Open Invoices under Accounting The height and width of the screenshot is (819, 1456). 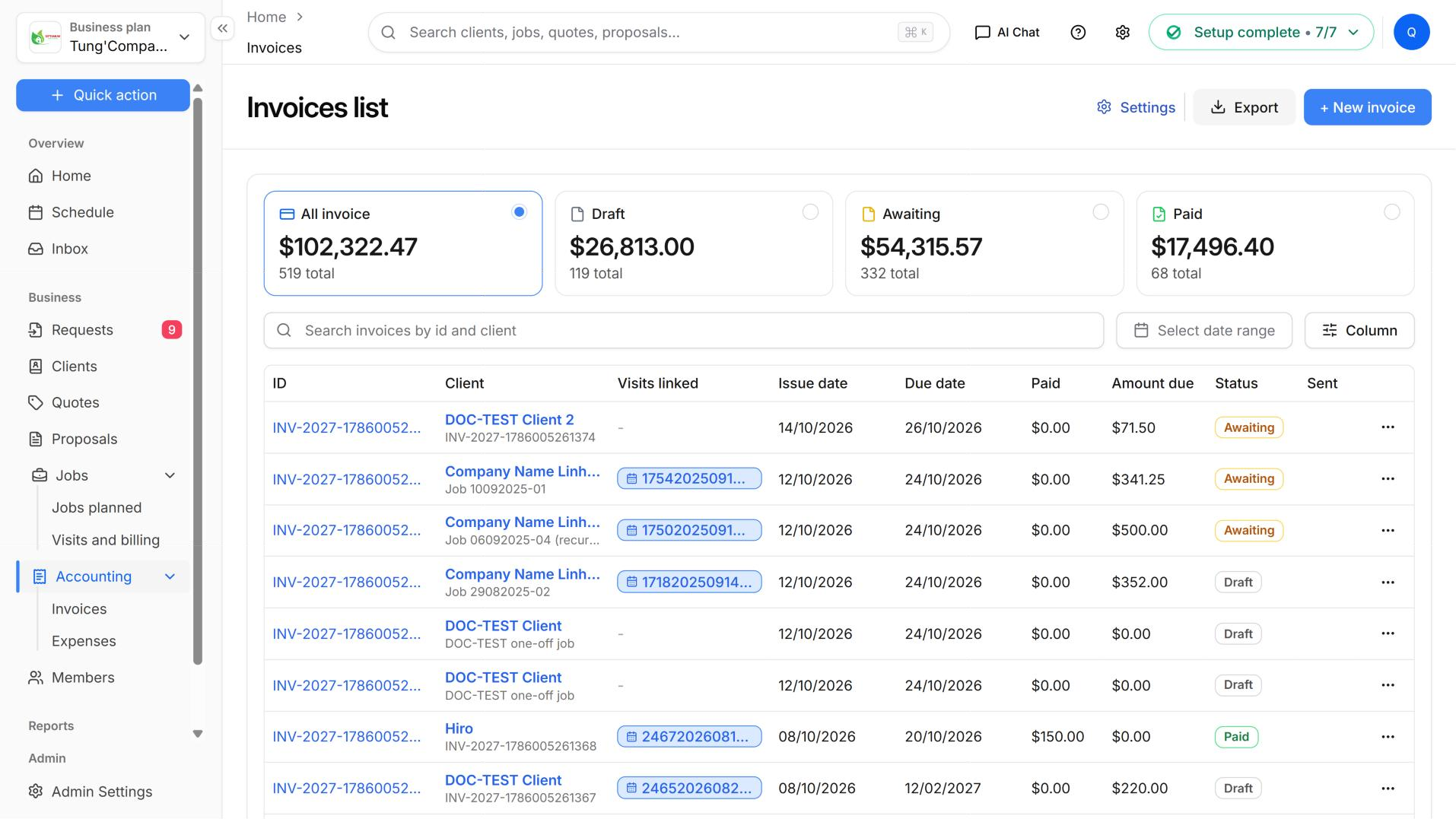[x=79, y=609]
